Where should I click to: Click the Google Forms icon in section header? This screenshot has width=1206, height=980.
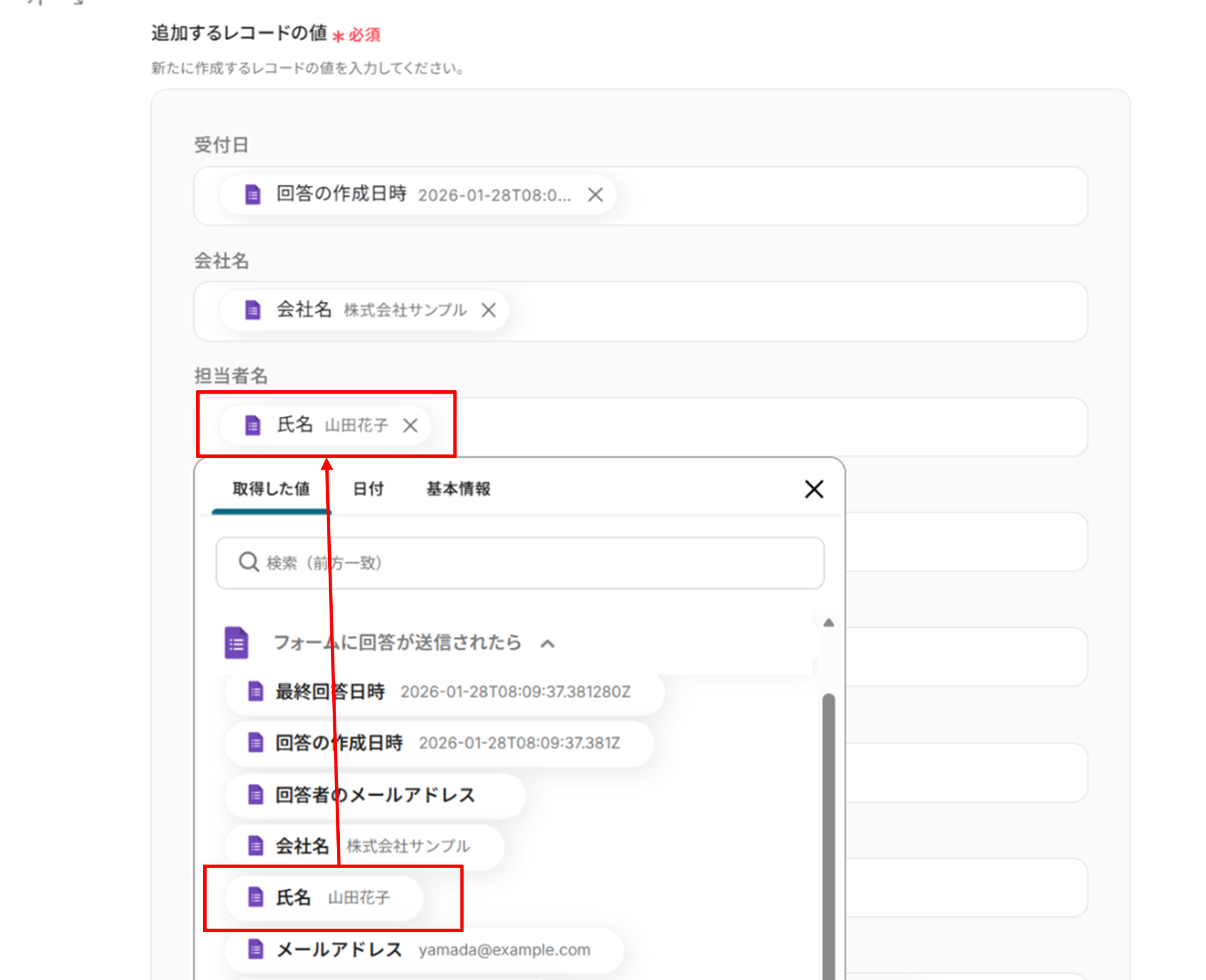(x=236, y=642)
